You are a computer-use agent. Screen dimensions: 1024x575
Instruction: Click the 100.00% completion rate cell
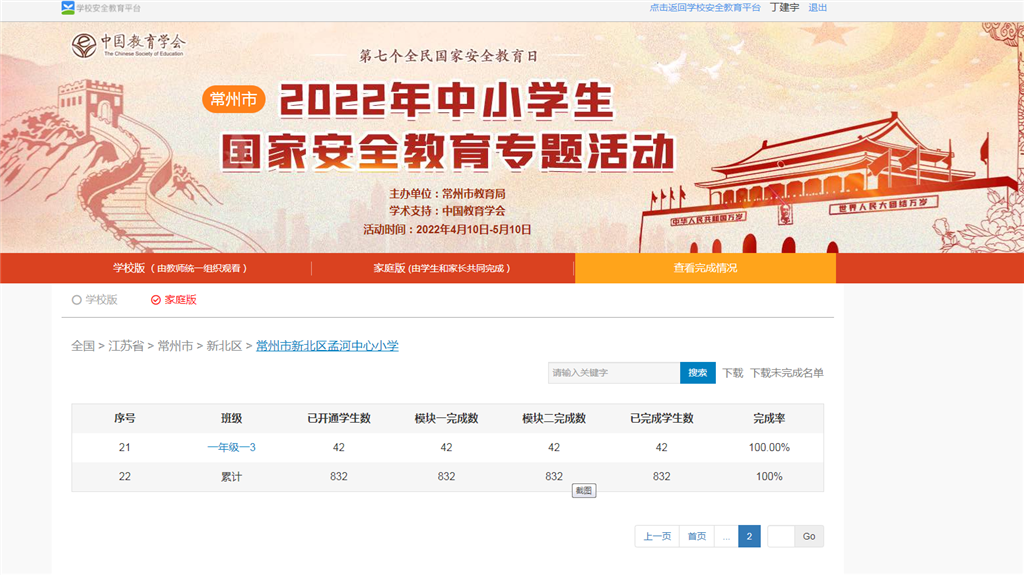769,448
